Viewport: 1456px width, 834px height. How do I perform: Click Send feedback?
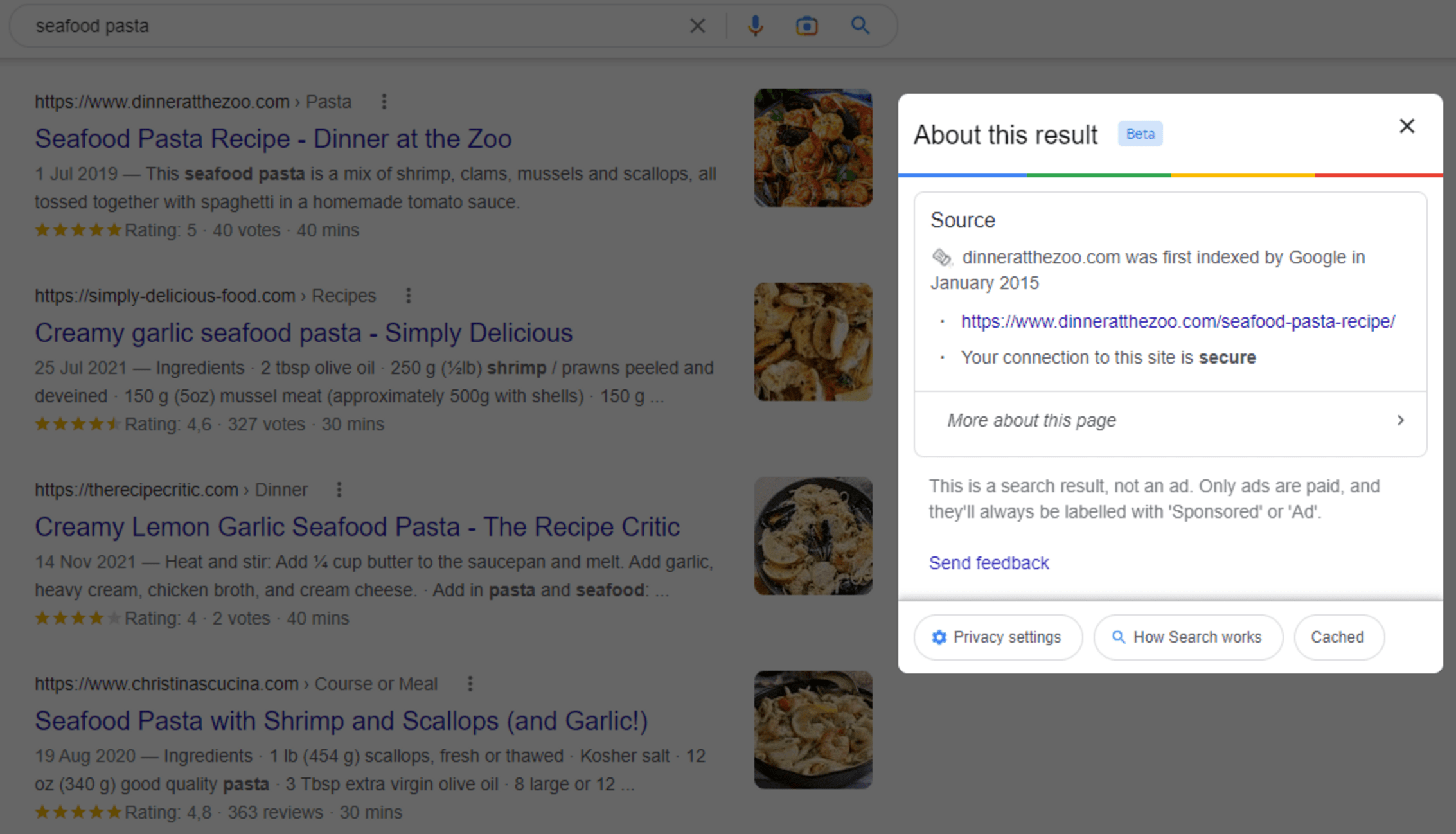coord(988,563)
